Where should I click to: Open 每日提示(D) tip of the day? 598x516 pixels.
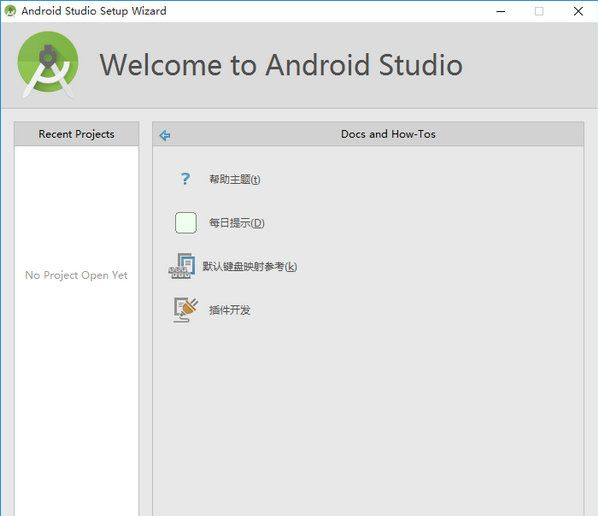236,223
